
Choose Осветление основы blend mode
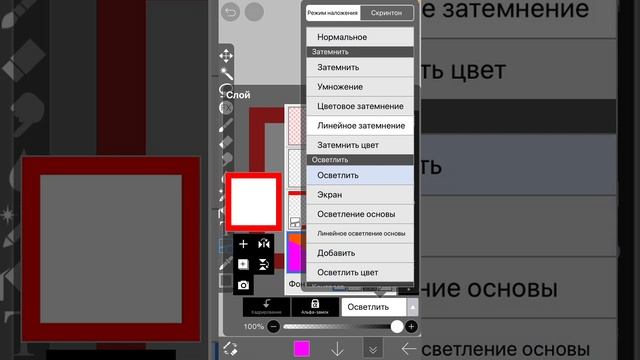360,214
